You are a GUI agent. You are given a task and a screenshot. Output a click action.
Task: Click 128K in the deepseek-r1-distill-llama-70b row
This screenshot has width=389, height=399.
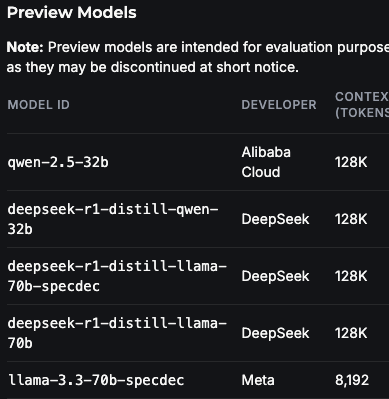point(351,333)
